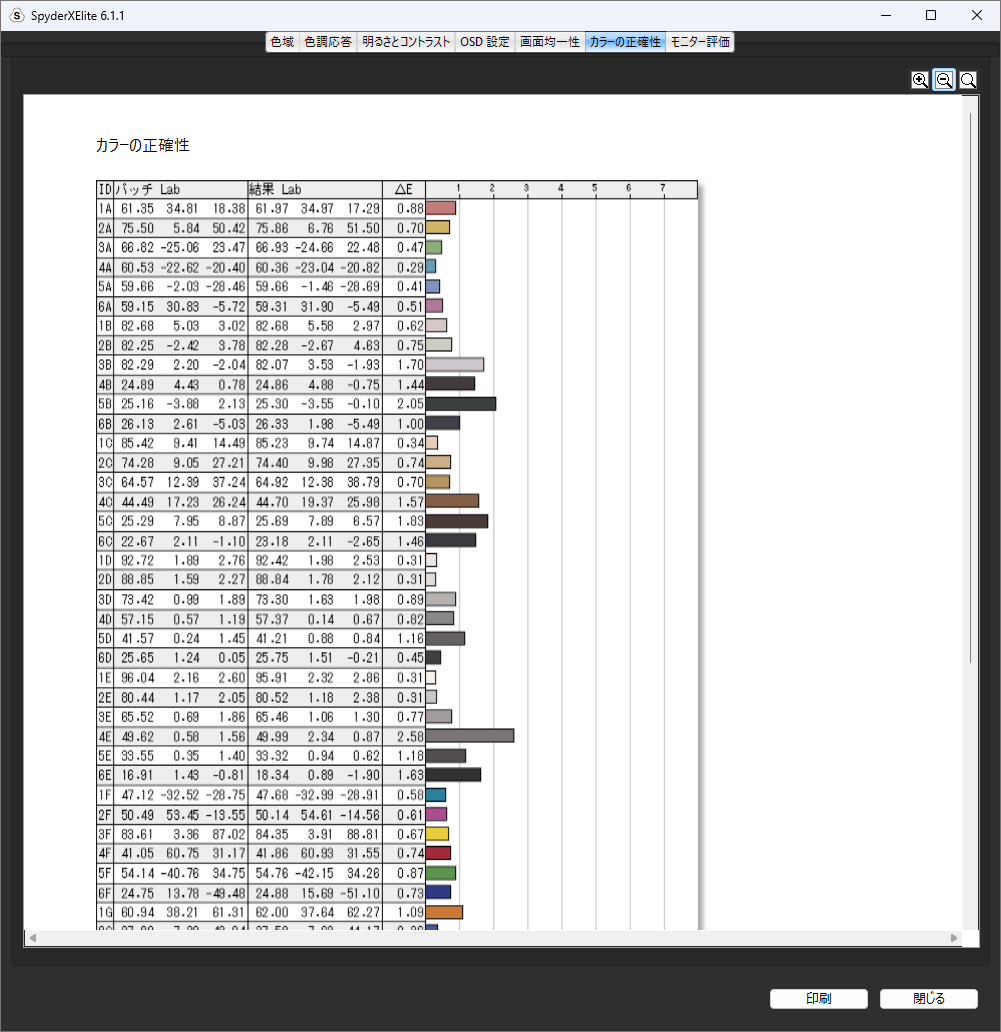Select the 明るさとコントラスト tab
Screen dimensions: 1001x1032
(405, 42)
